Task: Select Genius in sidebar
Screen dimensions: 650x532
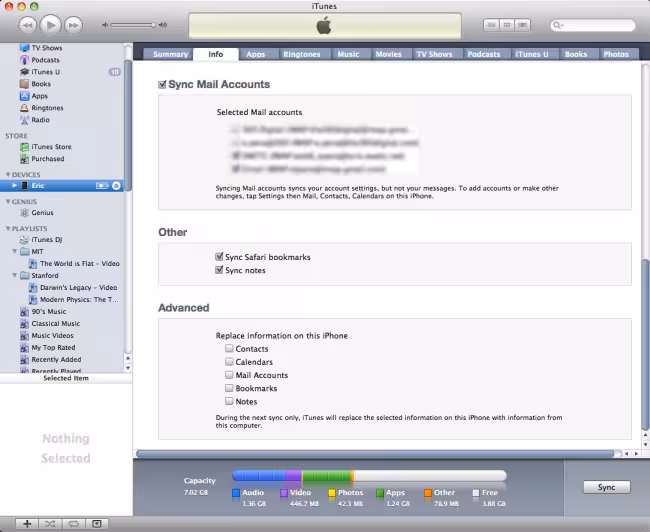Action: (42, 213)
